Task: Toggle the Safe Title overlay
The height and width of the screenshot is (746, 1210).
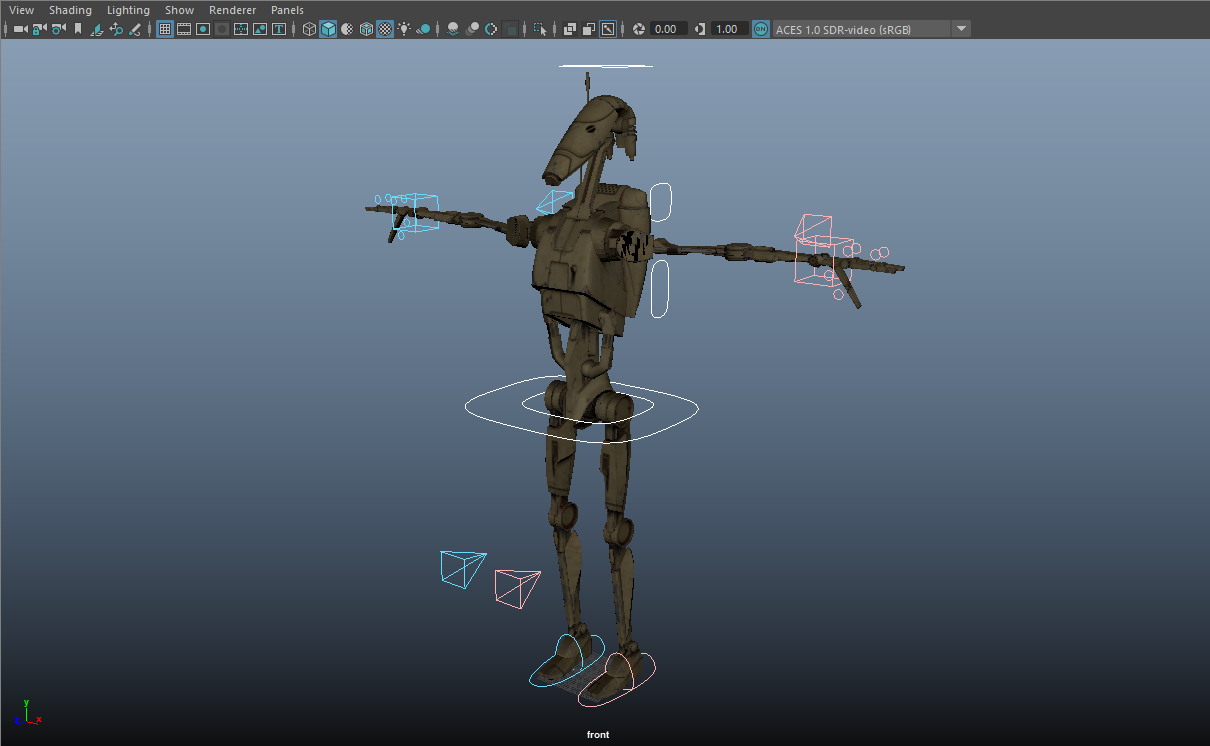Action: 279,29
